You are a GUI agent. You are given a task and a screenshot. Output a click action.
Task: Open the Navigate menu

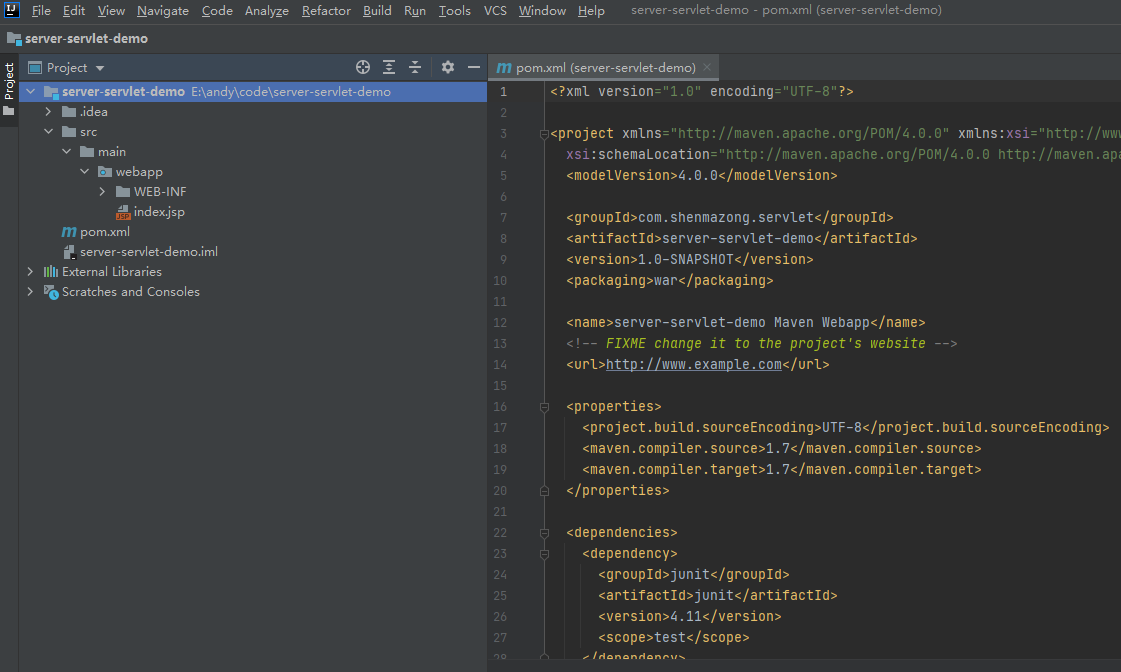163,11
